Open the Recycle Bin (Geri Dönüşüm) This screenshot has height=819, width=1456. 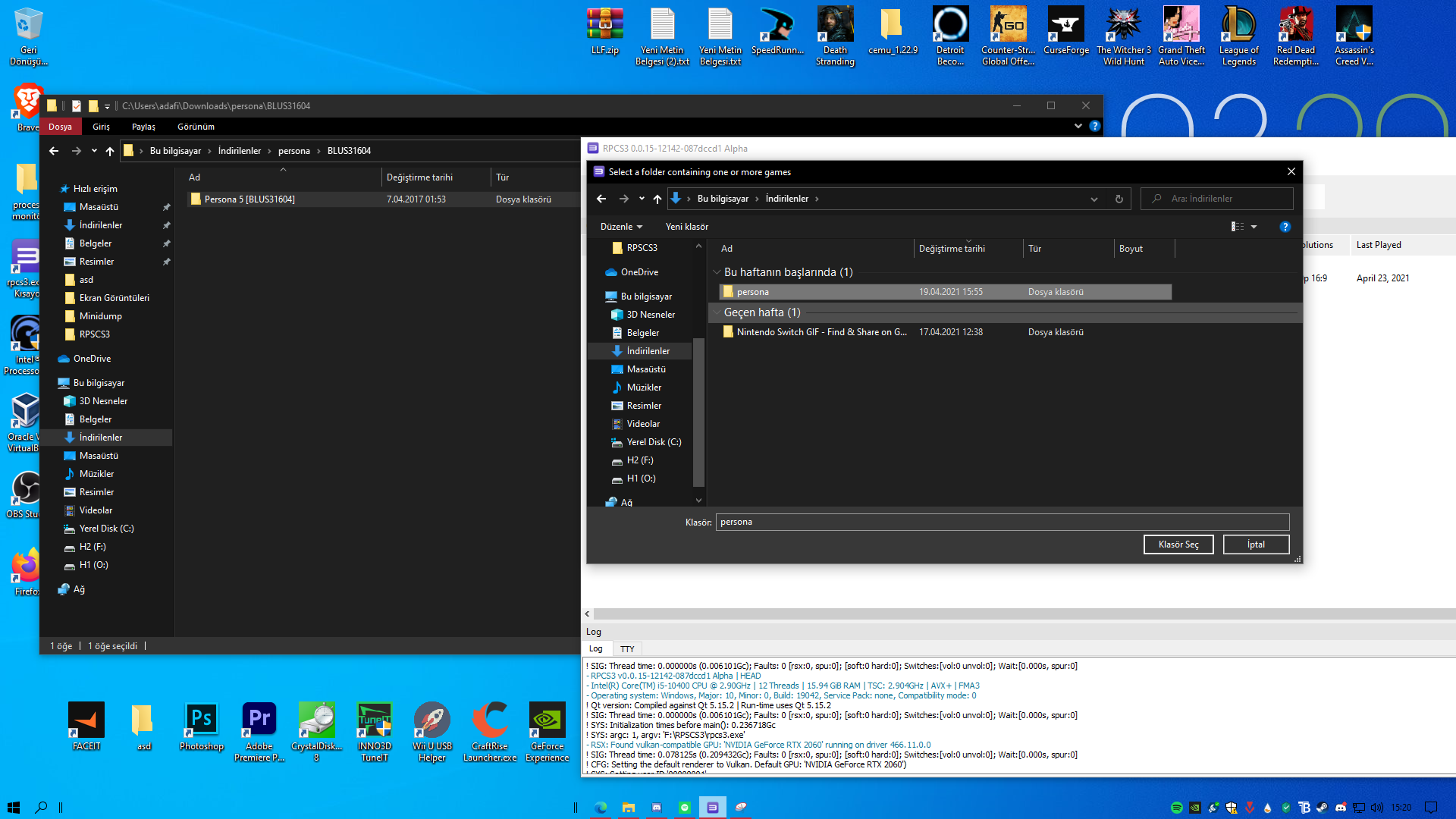pyautogui.click(x=28, y=36)
